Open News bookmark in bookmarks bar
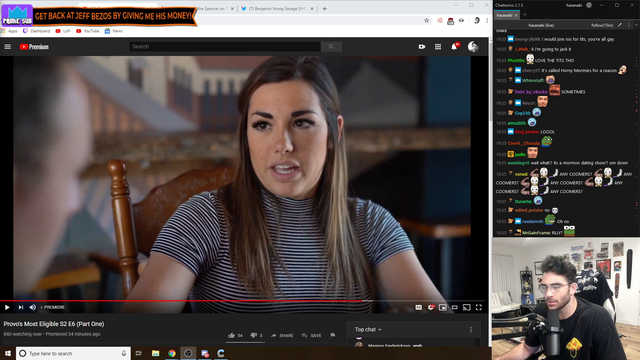This screenshot has height=360, width=640. pos(113,31)
